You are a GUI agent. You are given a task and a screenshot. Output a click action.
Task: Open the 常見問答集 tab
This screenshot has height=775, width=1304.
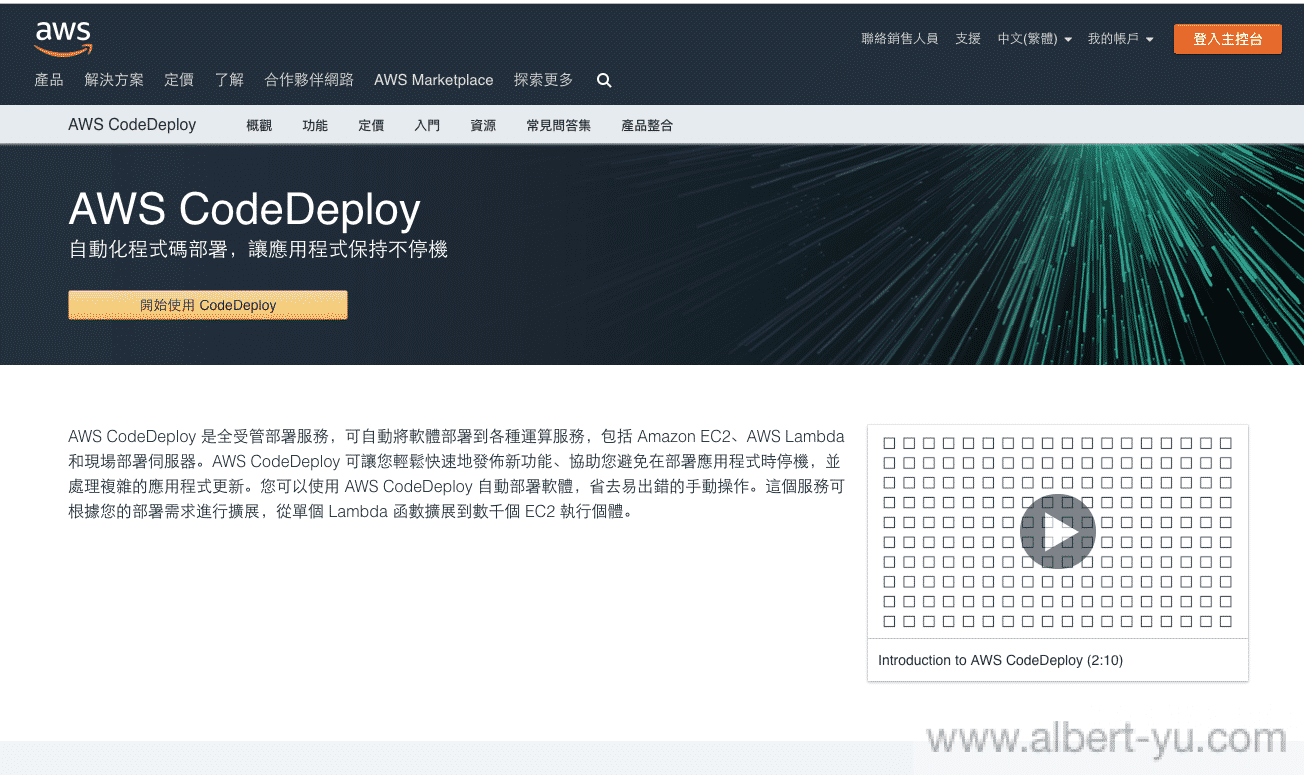coord(559,126)
